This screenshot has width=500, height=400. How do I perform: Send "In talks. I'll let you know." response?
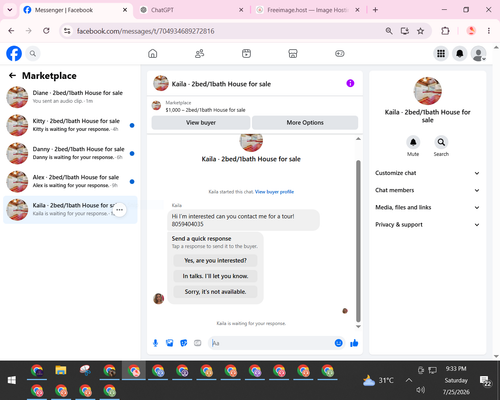(x=215, y=276)
